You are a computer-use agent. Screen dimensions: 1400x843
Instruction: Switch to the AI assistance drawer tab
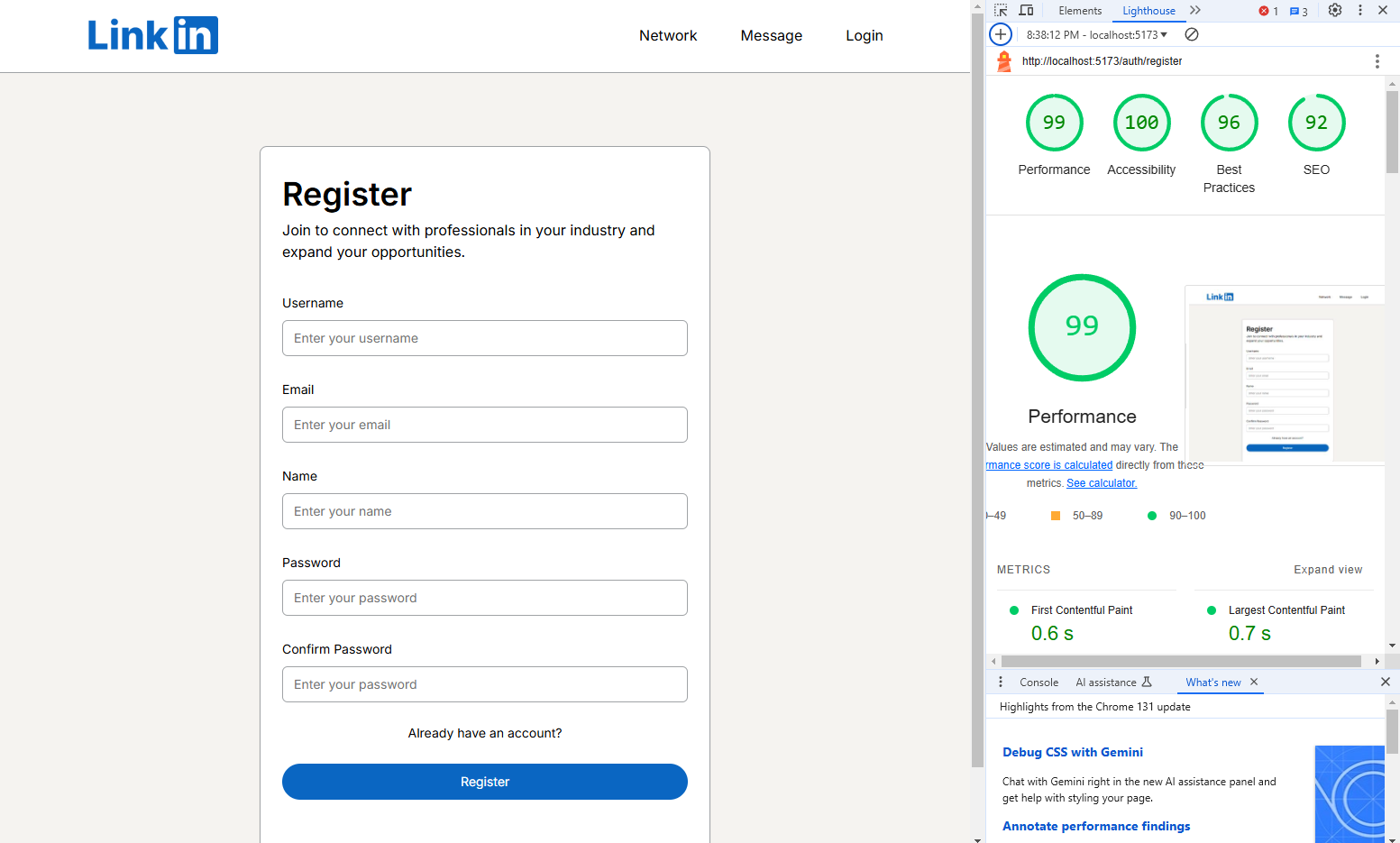[x=1113, y=683]
